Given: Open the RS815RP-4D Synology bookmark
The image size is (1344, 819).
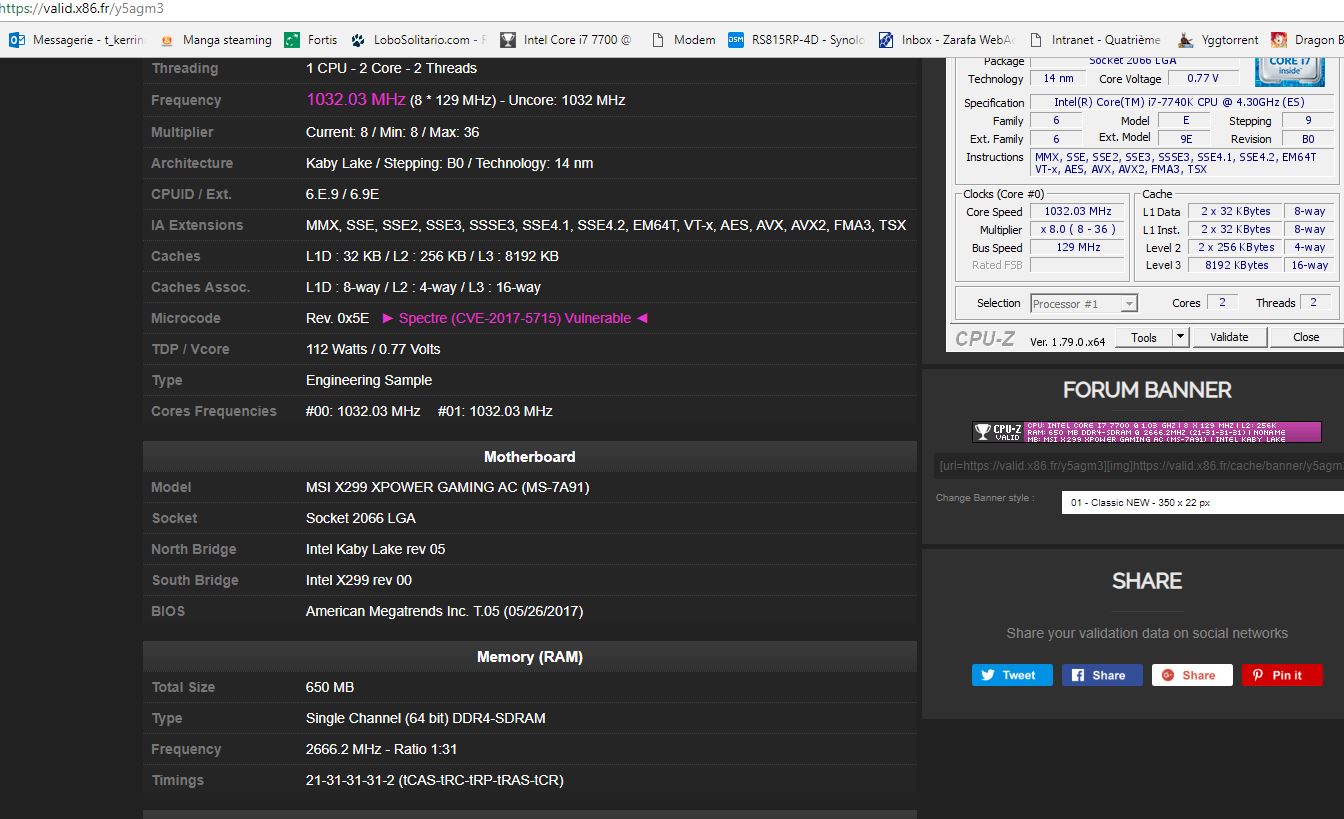Looking at the screenshot, I should point(797,40).
